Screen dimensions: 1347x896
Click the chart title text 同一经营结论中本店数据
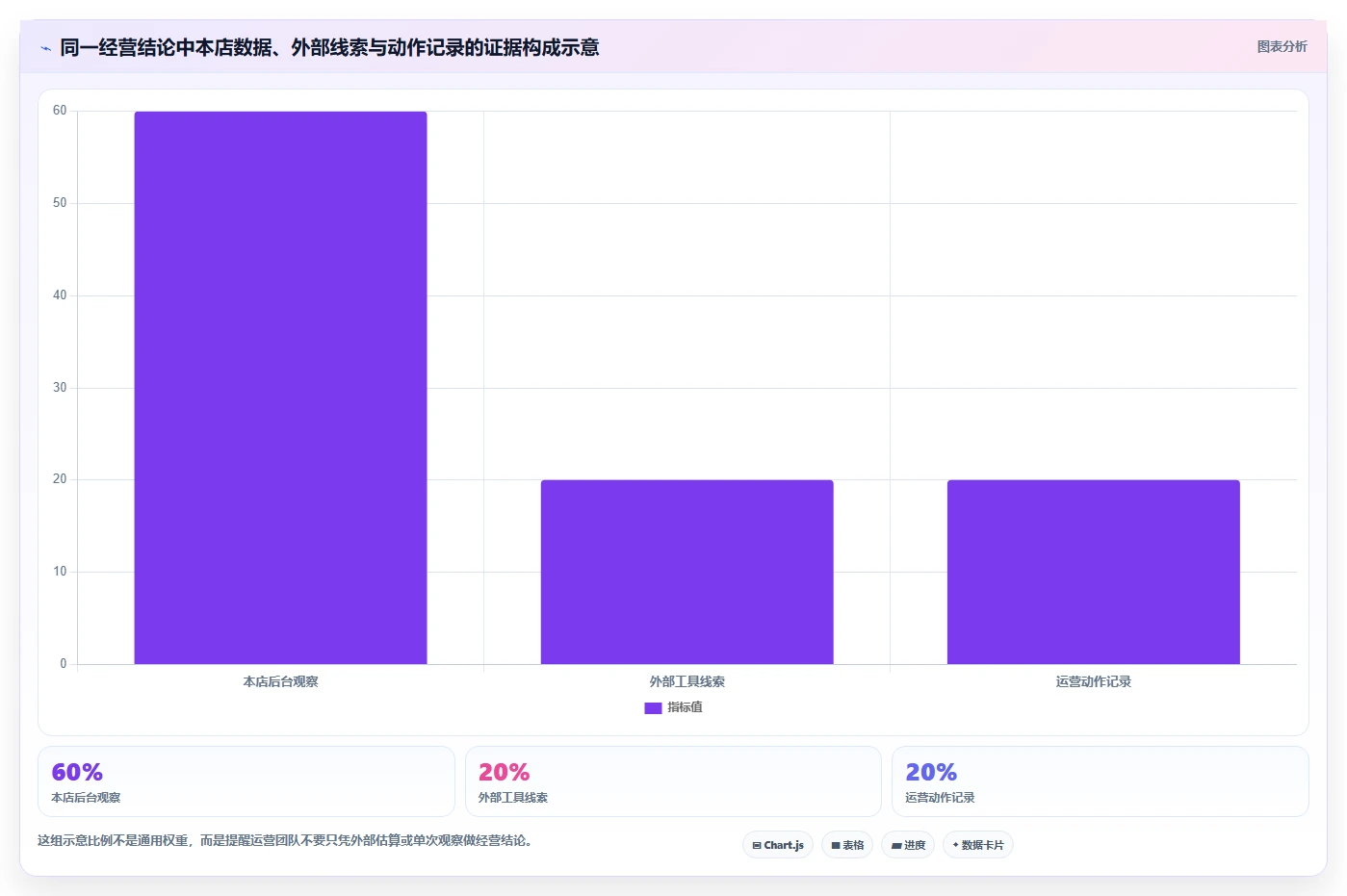click(166, 47)
